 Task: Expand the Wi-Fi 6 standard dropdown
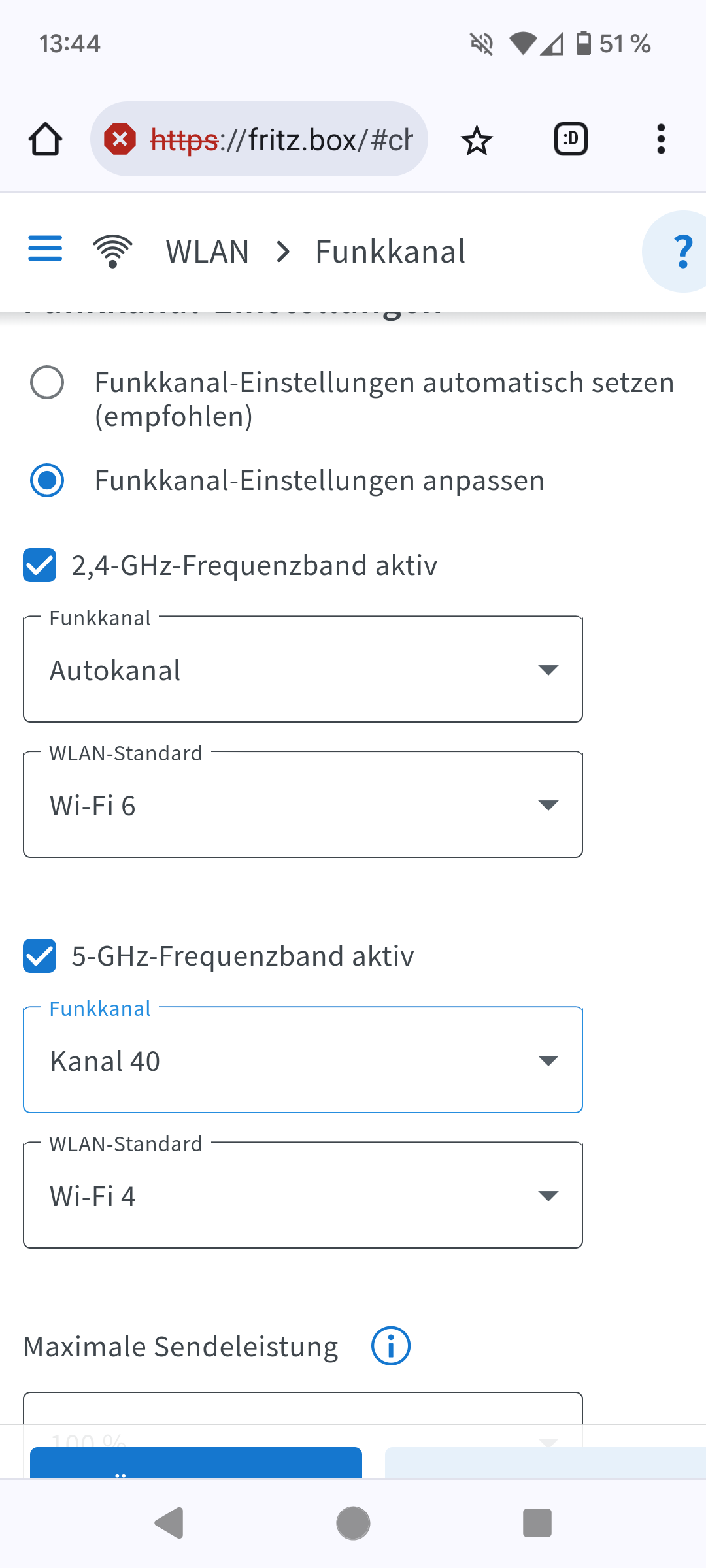point(303,805)
